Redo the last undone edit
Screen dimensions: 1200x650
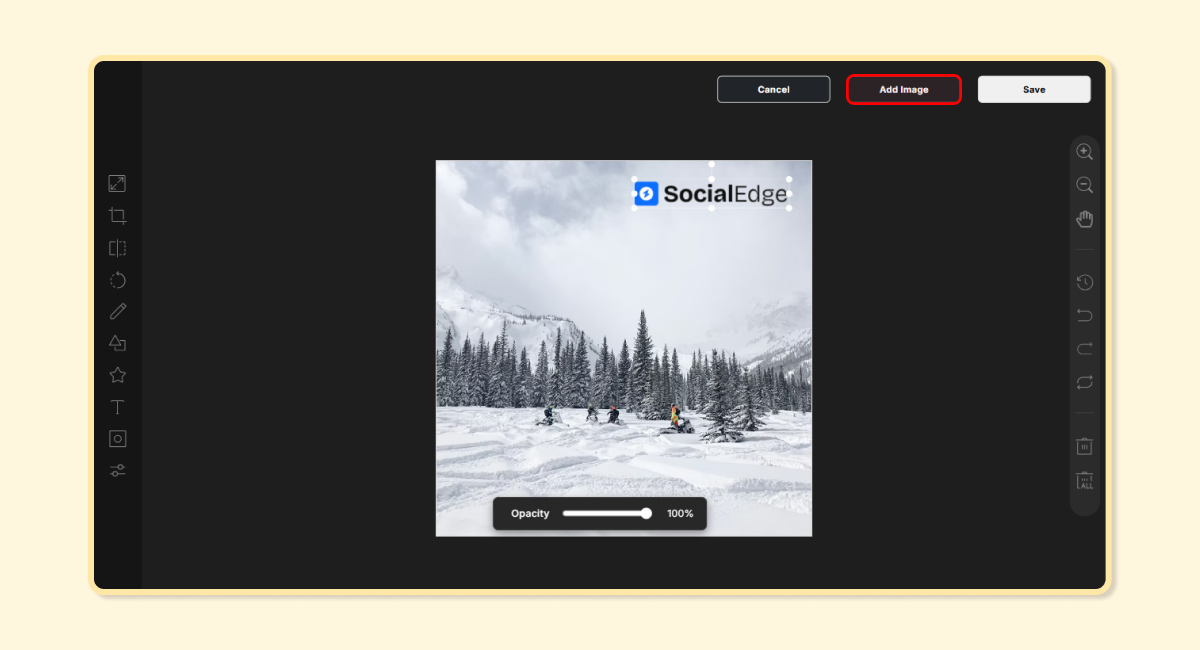(1084, 348)
